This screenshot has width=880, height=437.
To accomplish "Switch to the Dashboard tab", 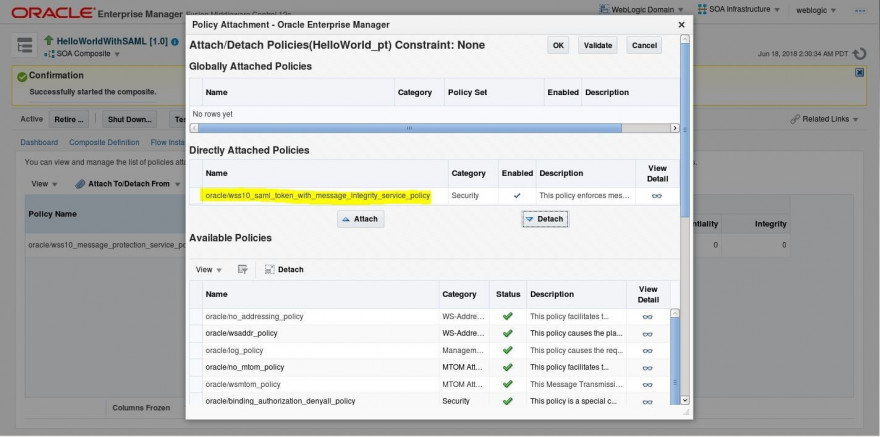I will [39, 142].
